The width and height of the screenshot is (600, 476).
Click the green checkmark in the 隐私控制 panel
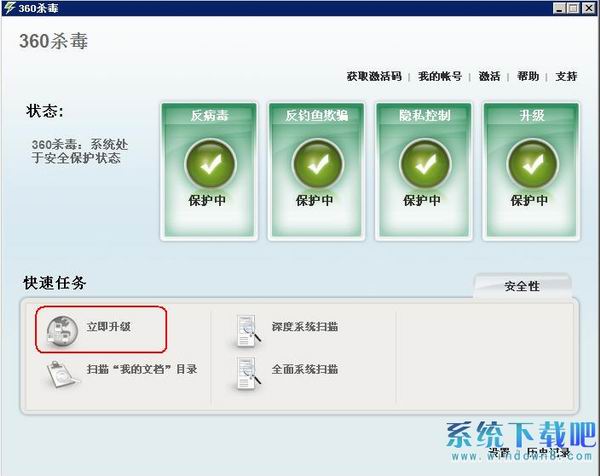(425, 164)
